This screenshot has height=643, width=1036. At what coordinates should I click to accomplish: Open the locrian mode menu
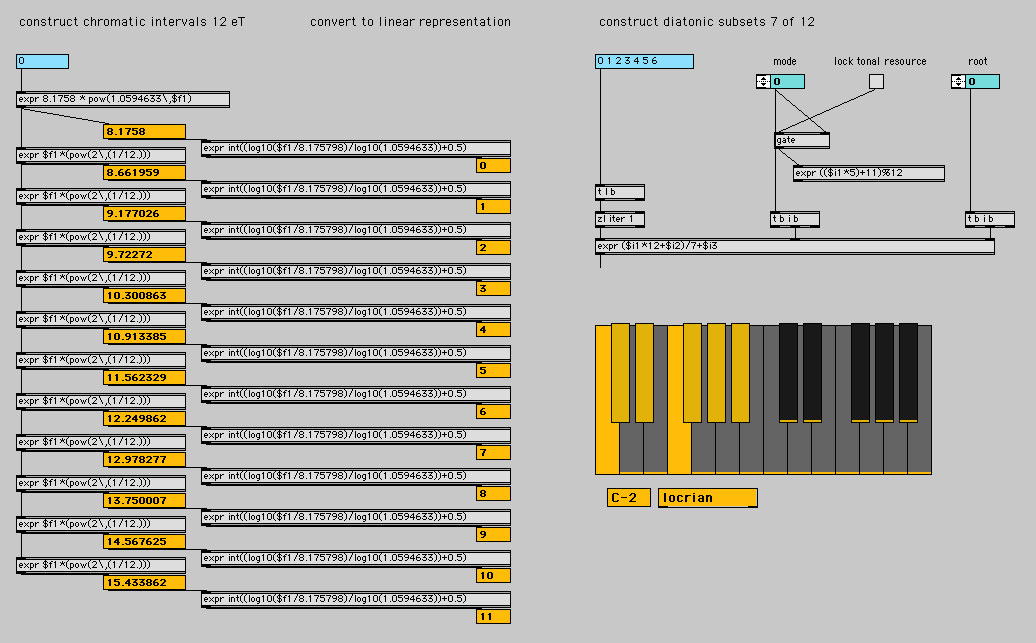708,498
